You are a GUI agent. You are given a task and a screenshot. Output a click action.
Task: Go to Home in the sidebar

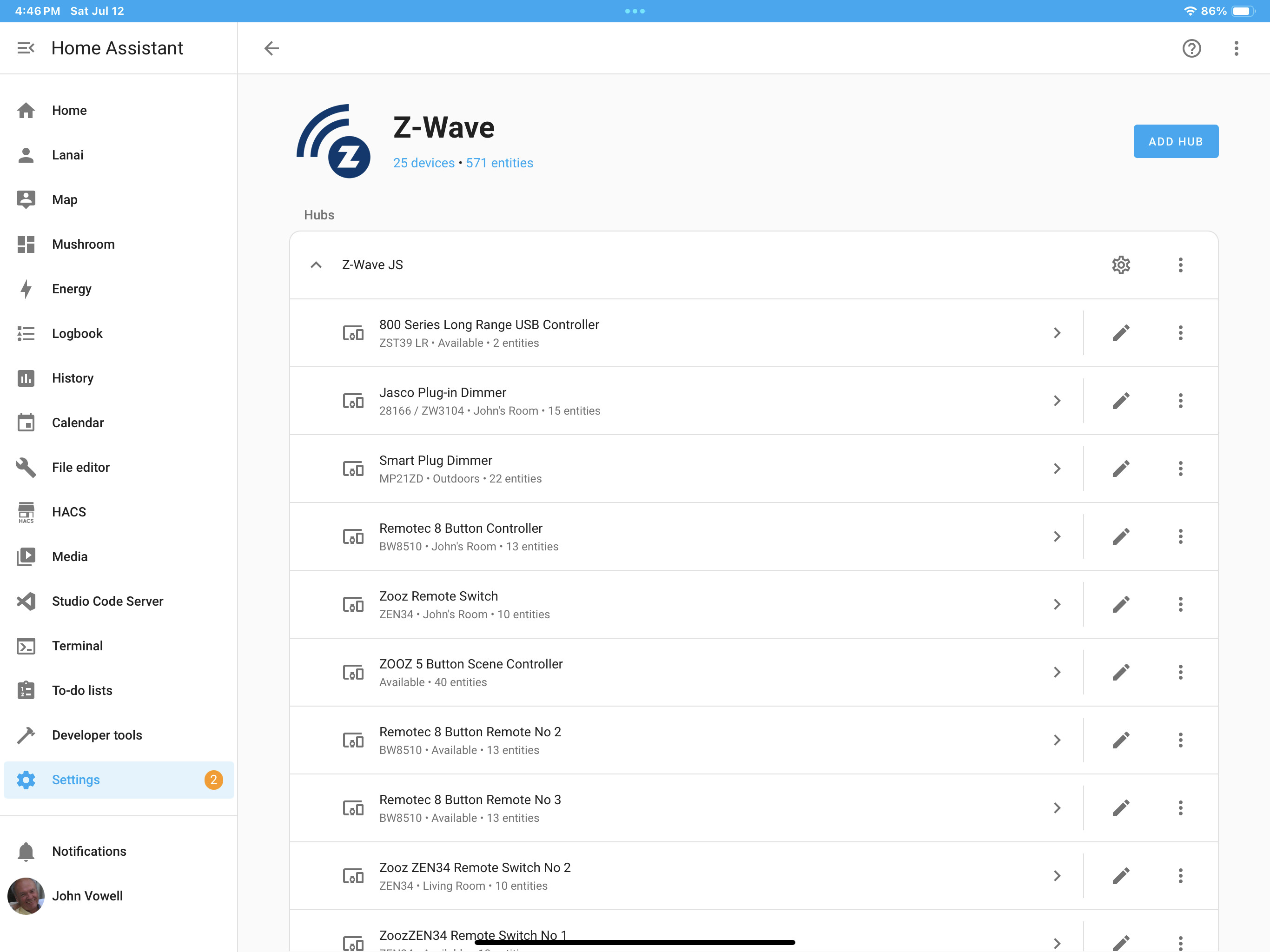click(119, 110)
